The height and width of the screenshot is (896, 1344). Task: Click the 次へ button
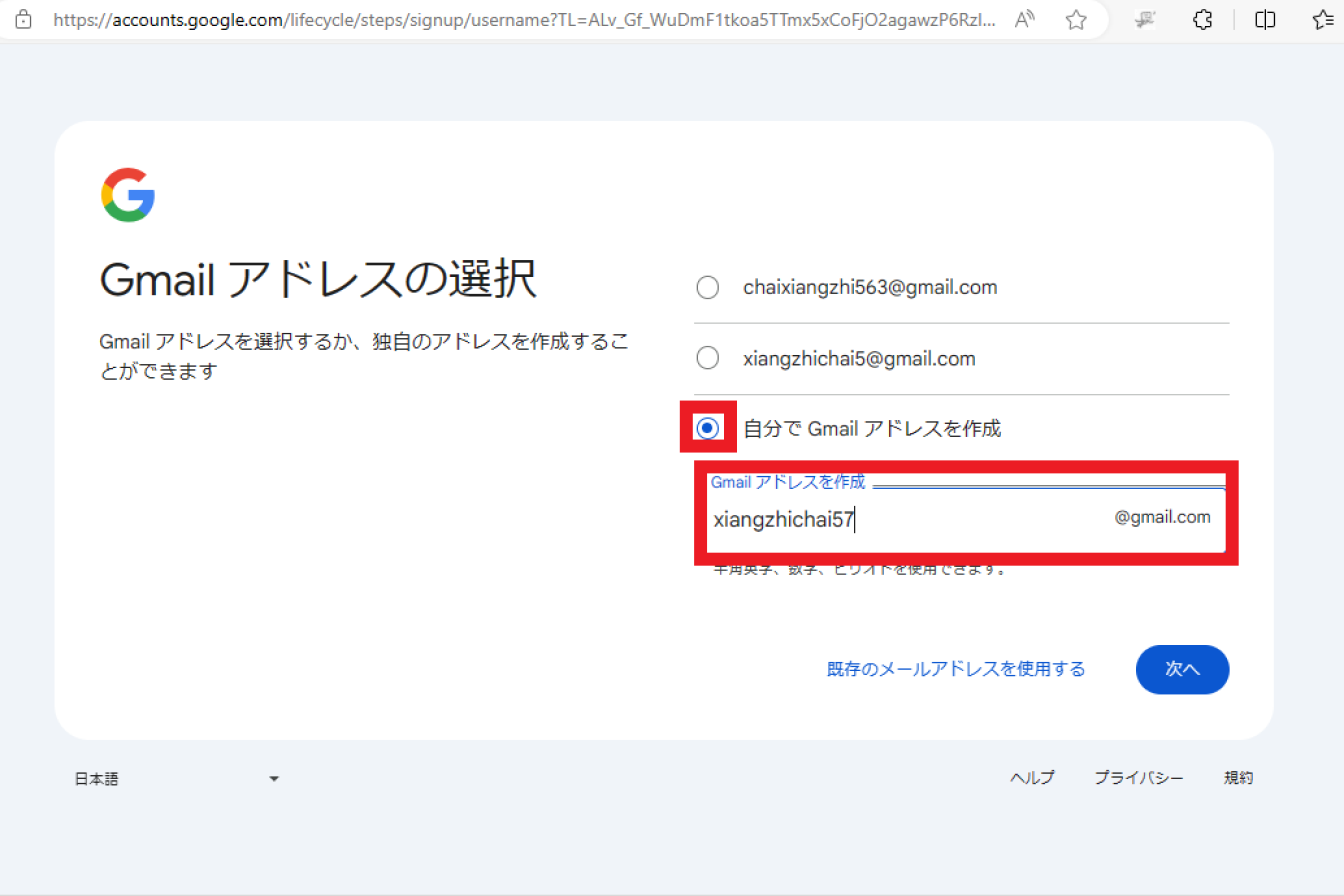[1182, 669]
